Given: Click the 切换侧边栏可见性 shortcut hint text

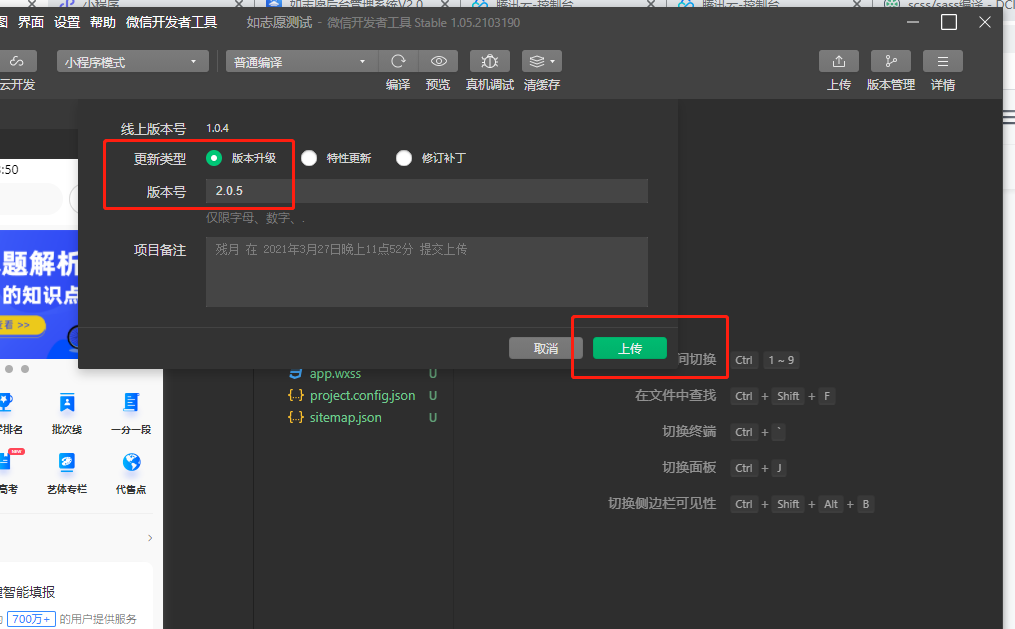Looking at the screenshot, I should 662,503.
